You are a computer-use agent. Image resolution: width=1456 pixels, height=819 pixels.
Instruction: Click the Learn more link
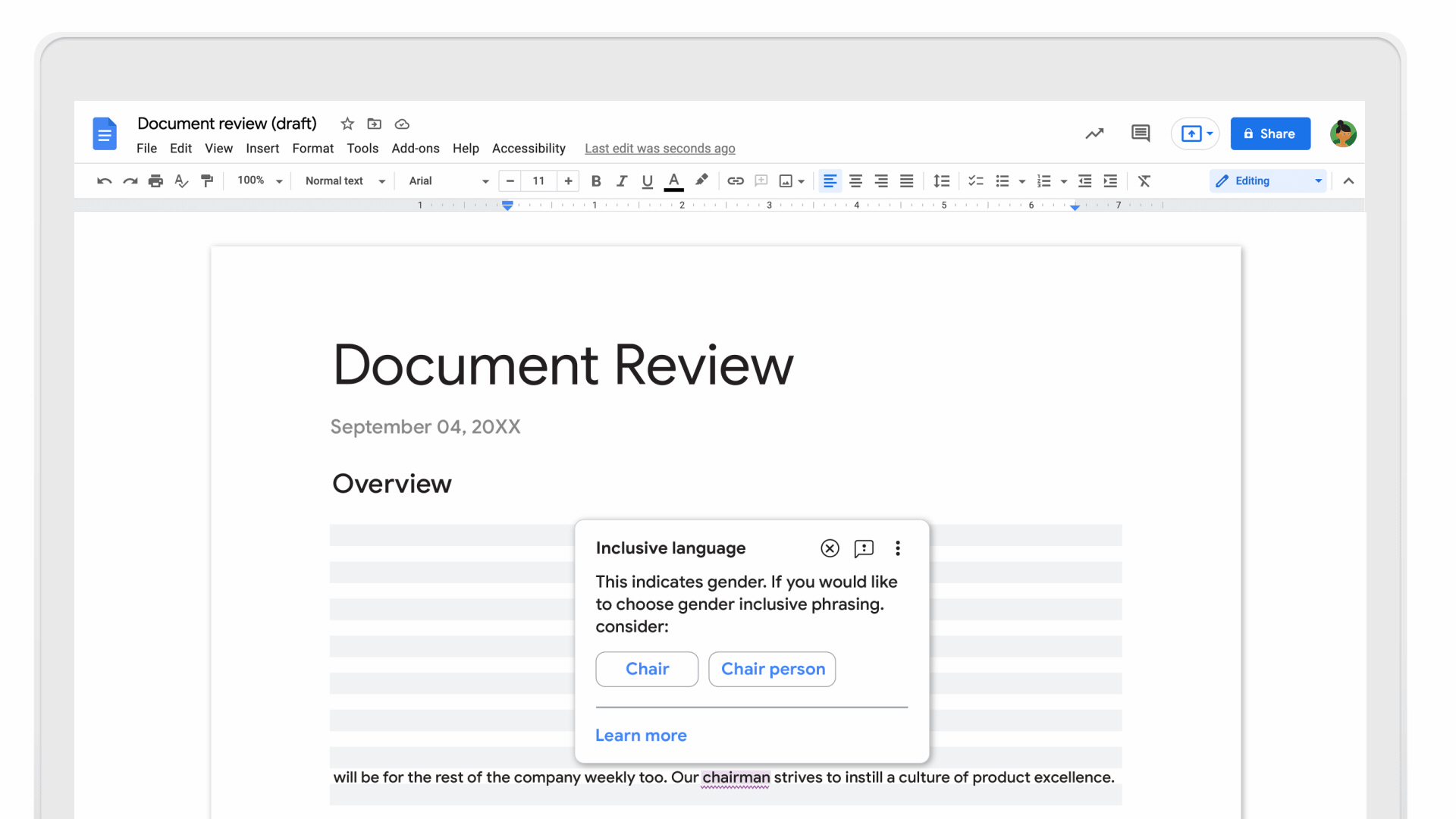click(x=641, y=735)
